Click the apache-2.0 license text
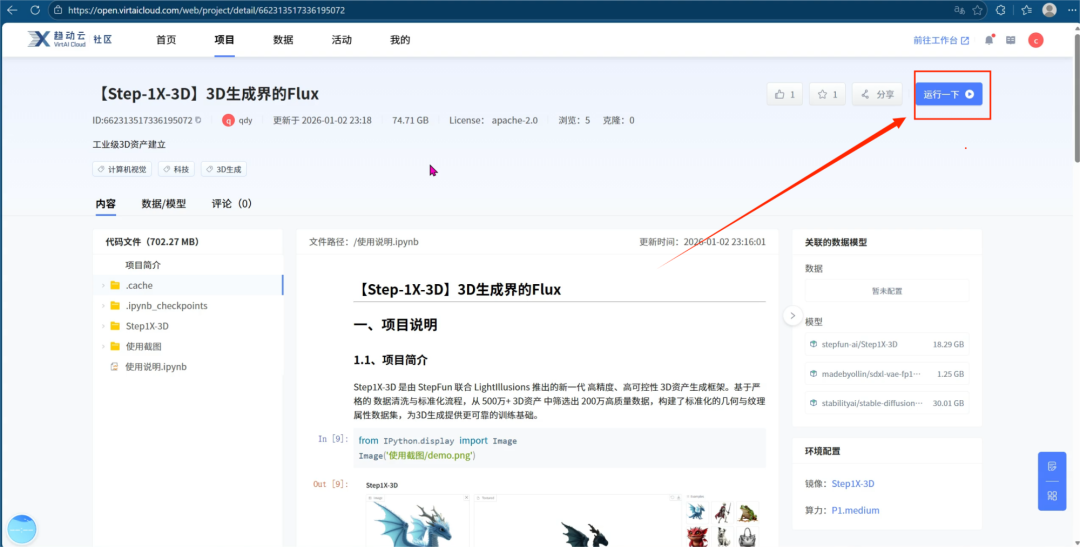This screenshot has width=1080, height=547. (x=514, y=120)
